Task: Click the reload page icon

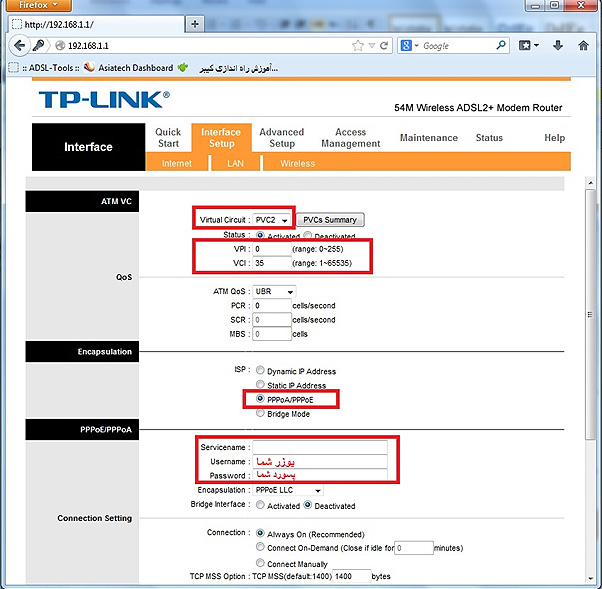Action: coord(384,46)
